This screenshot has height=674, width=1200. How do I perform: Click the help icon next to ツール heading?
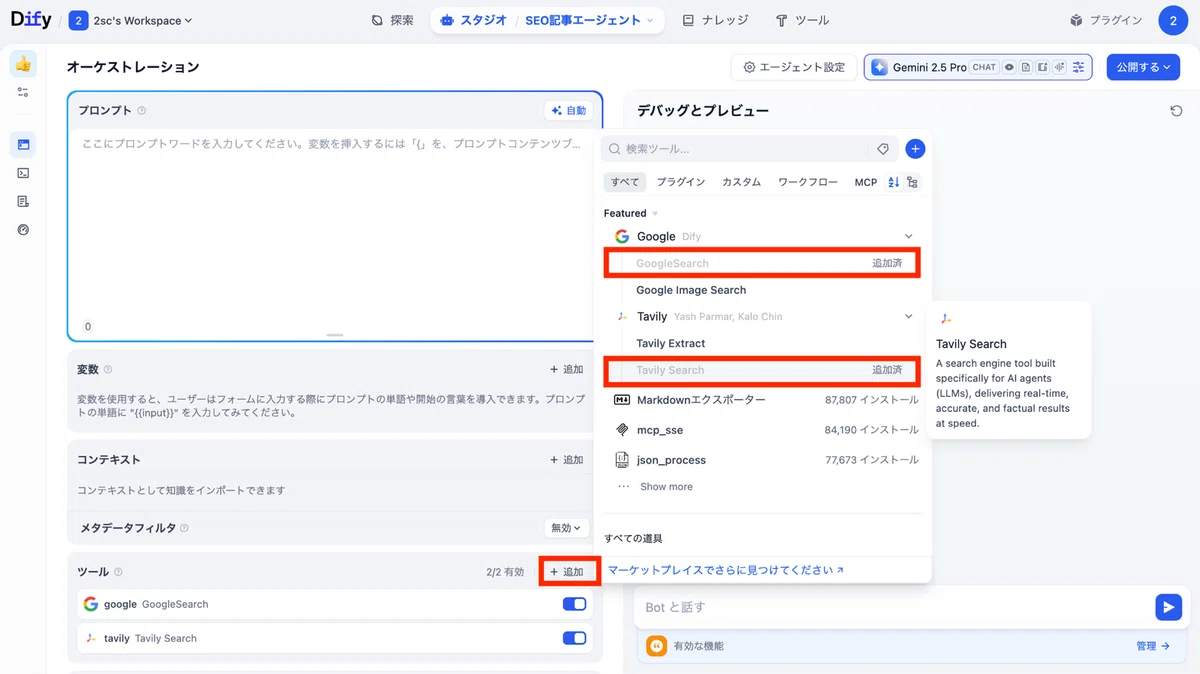pyautogui.click(x=118, y=572)
